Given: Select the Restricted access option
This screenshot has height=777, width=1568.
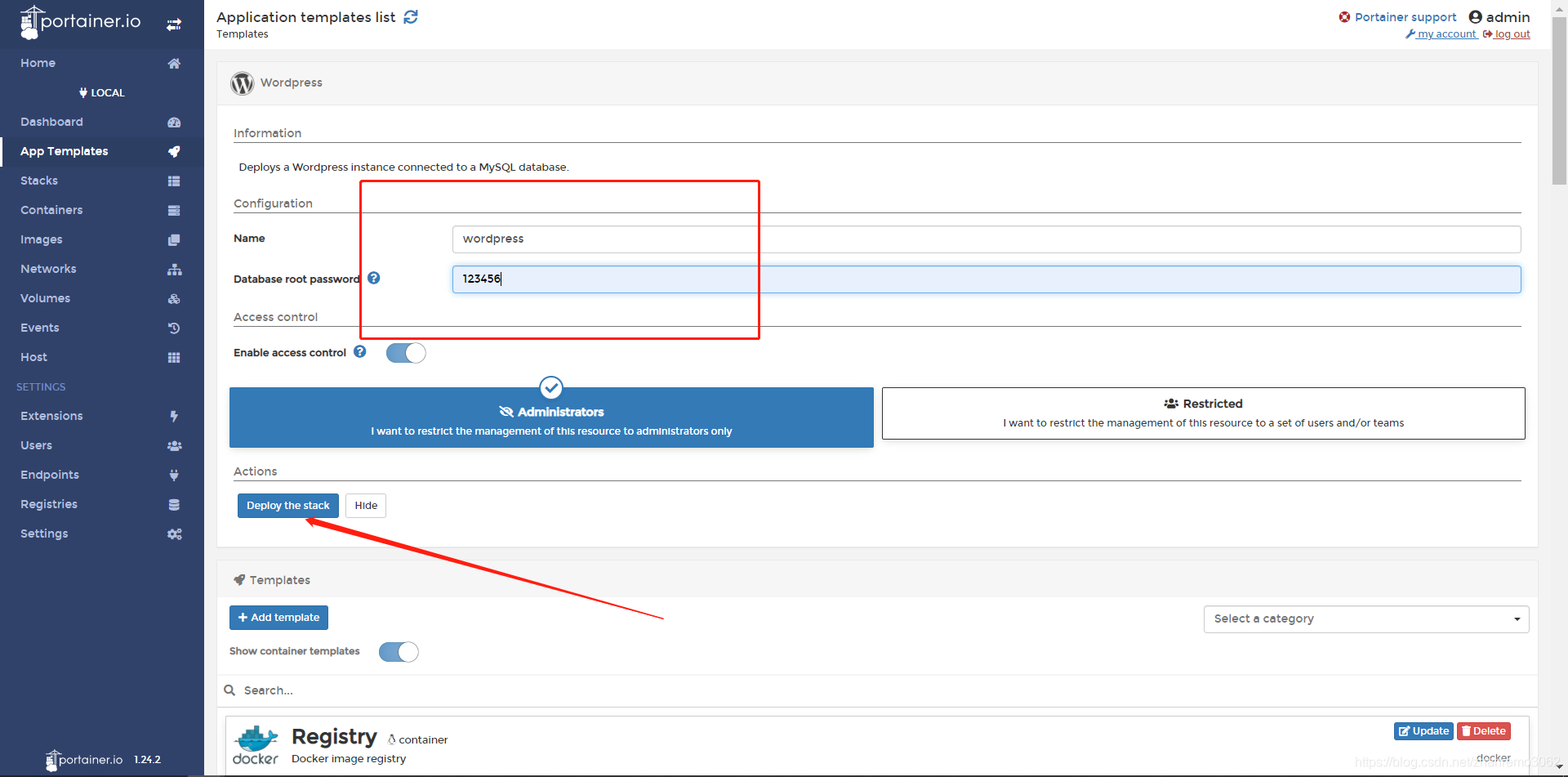Looking at the screenshot, I should tap(1204, 413).
